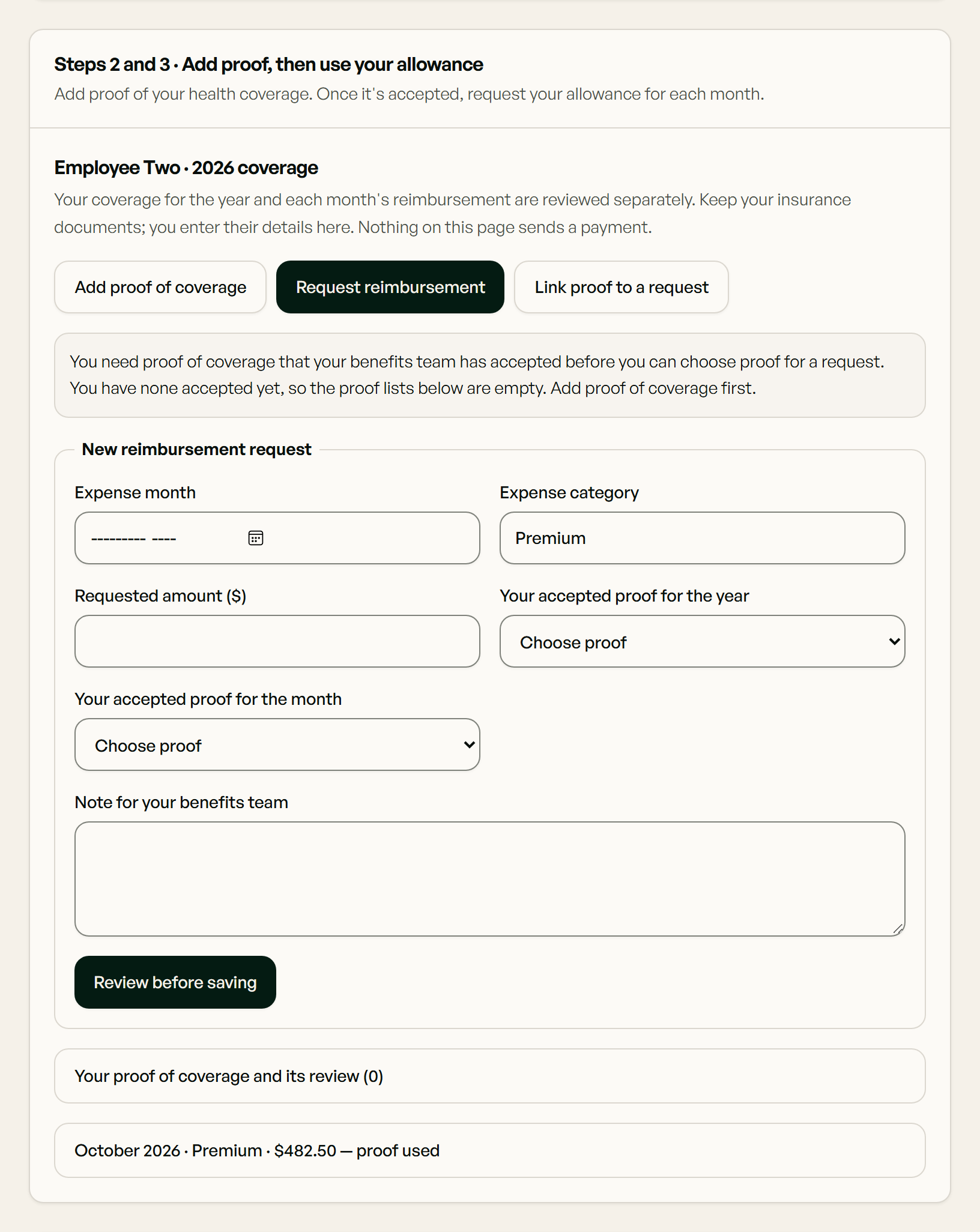Image resolution: width=980 pixels, height=1232 pixels.
Task: Click the Expense month label
Action: coord(135,492)
